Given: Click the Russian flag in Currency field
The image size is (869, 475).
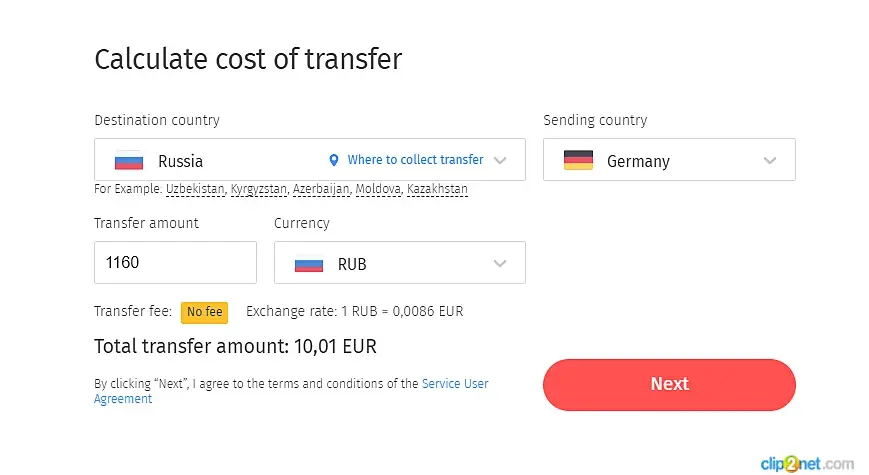Looking at the screenshot, I should pos(308,264).
